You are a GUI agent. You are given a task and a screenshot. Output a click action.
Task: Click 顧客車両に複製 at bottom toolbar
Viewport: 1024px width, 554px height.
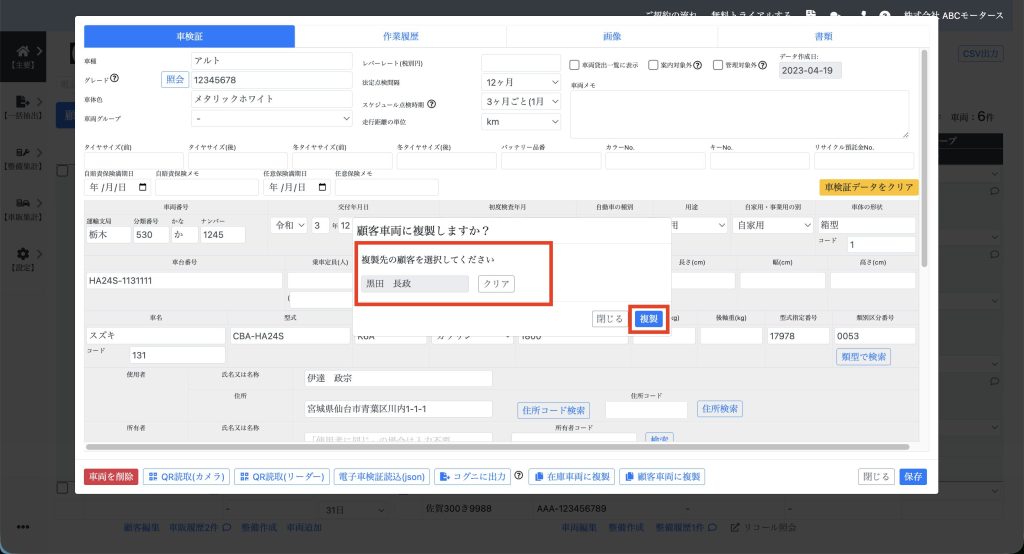(x=662, y=477)
